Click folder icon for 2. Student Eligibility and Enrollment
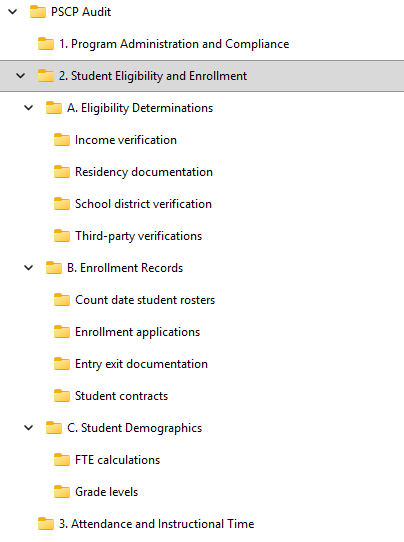404x542 pixels. (46, 76)
